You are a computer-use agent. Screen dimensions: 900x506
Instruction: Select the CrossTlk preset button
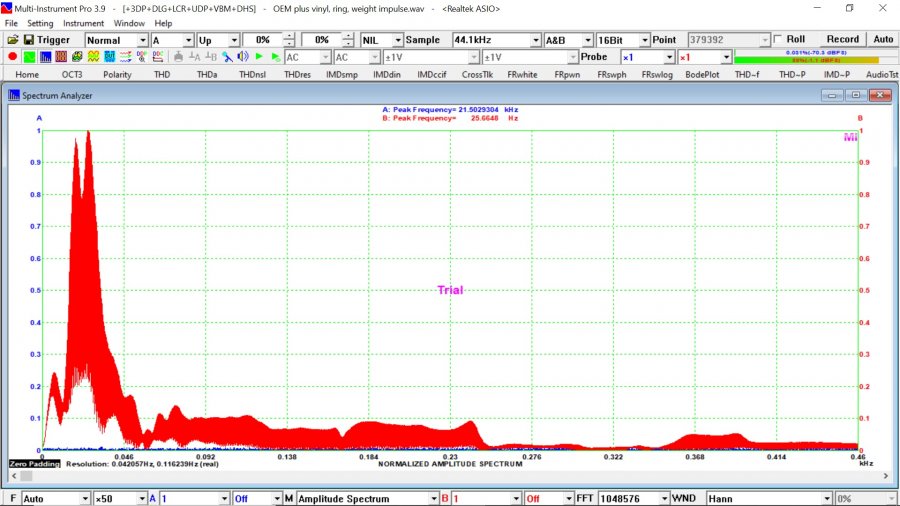click(477, 74)
